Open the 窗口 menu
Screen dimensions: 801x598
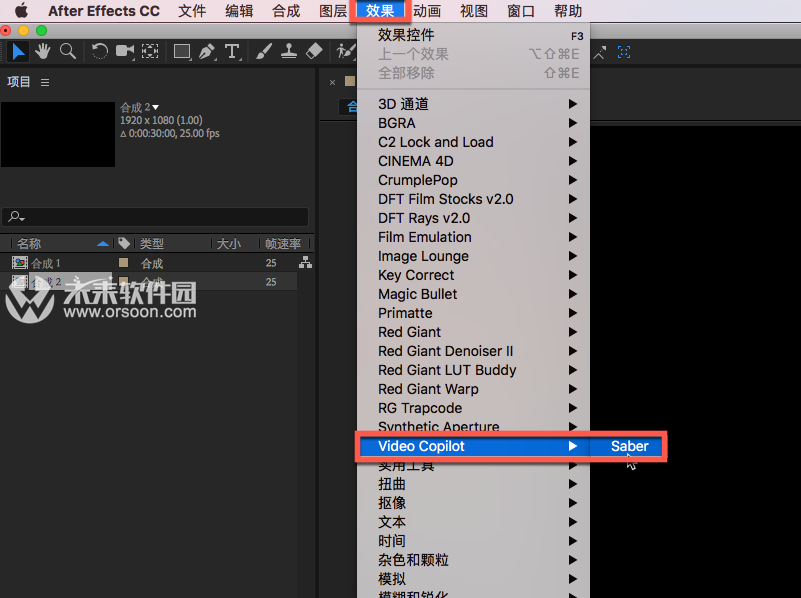click(521, 11)
